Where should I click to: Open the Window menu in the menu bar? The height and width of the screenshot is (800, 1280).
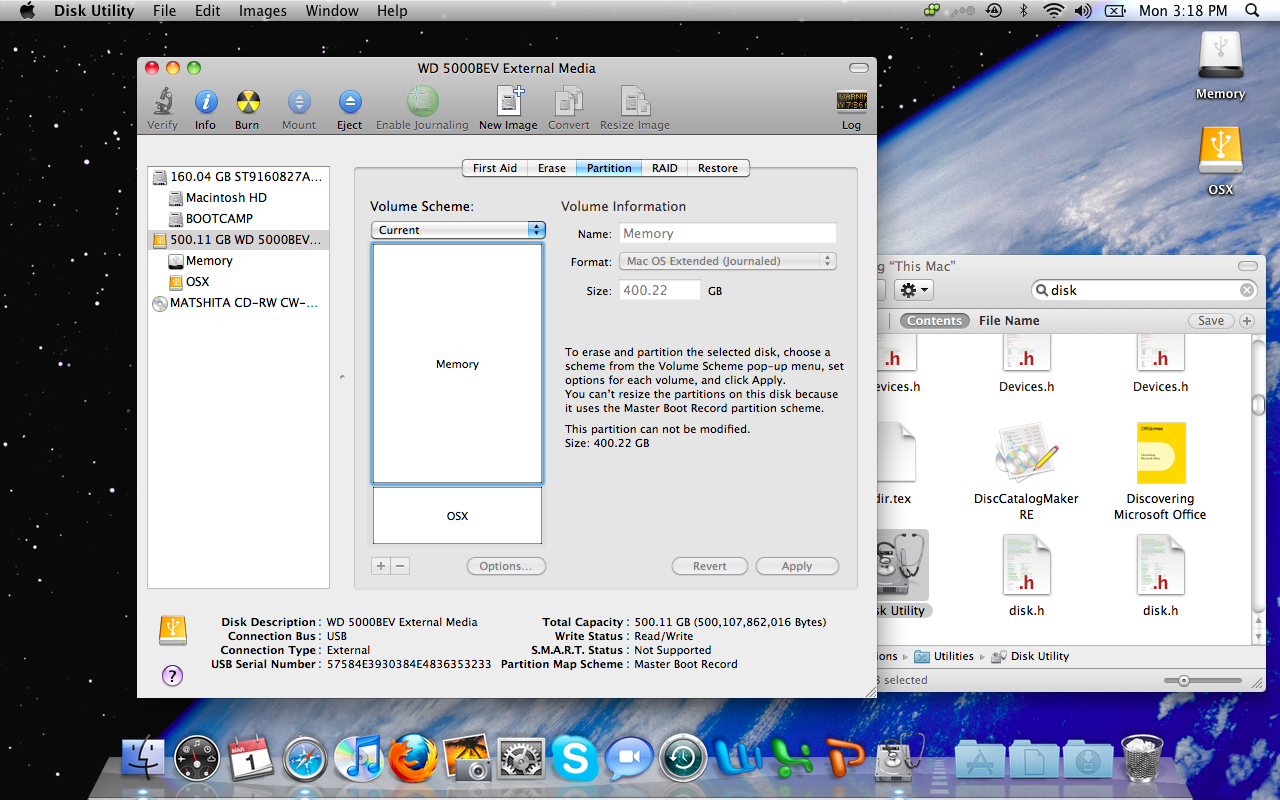click(x=332, y=11)
